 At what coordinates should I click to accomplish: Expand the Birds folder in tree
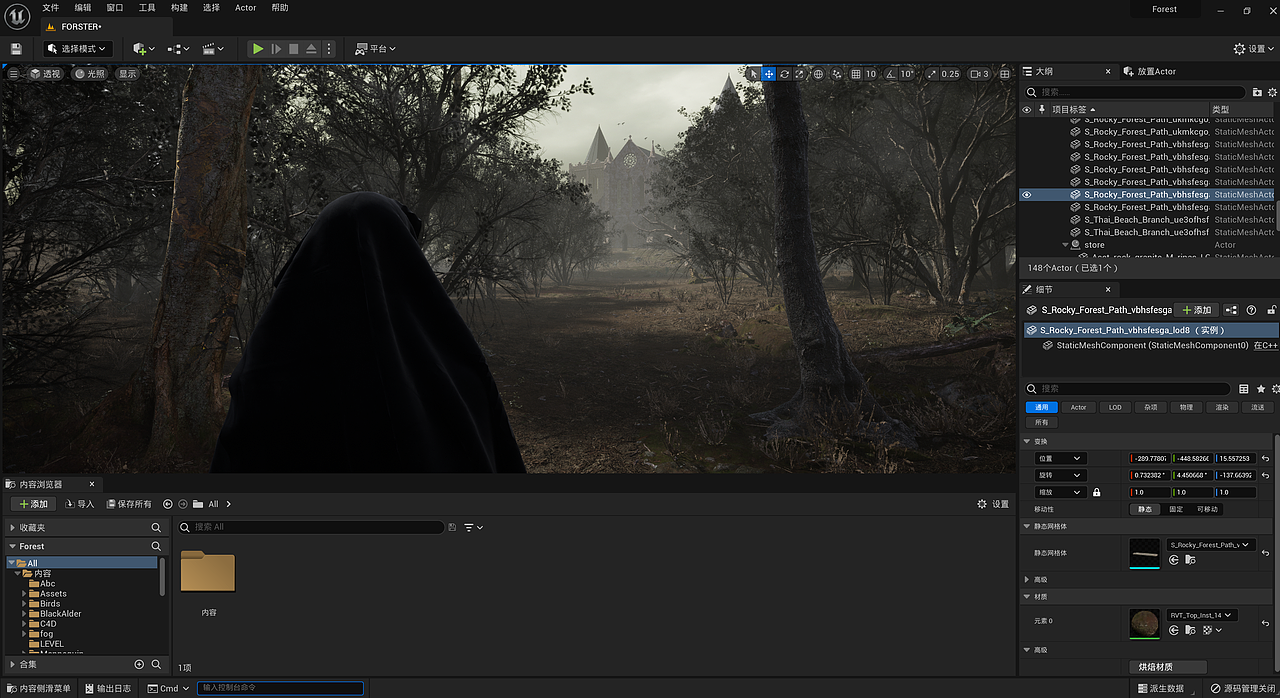[25, 604]
